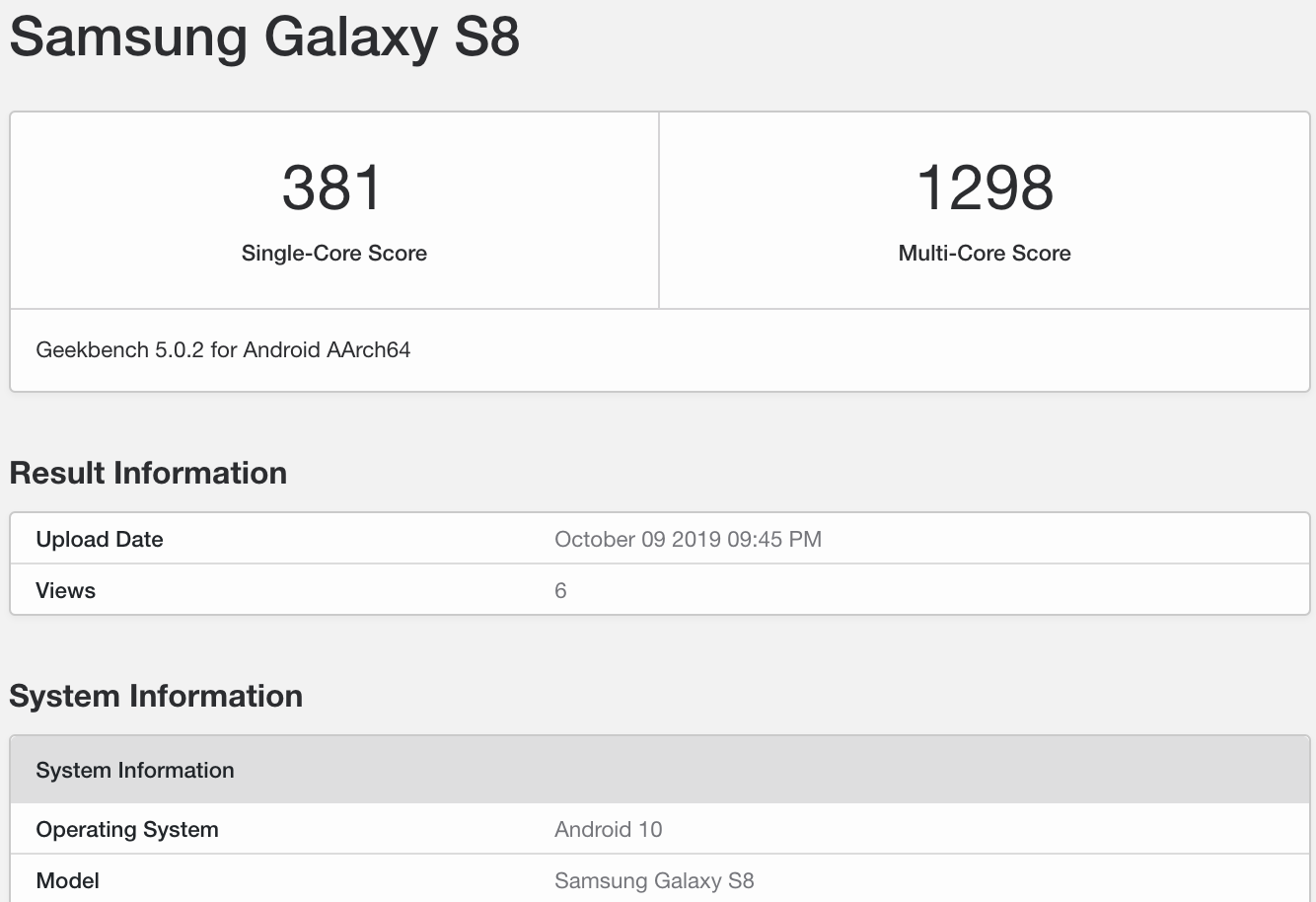Viewport: 1316px width, 902px height.
Task: Click the Model row label
Action: tap(67, 880)
